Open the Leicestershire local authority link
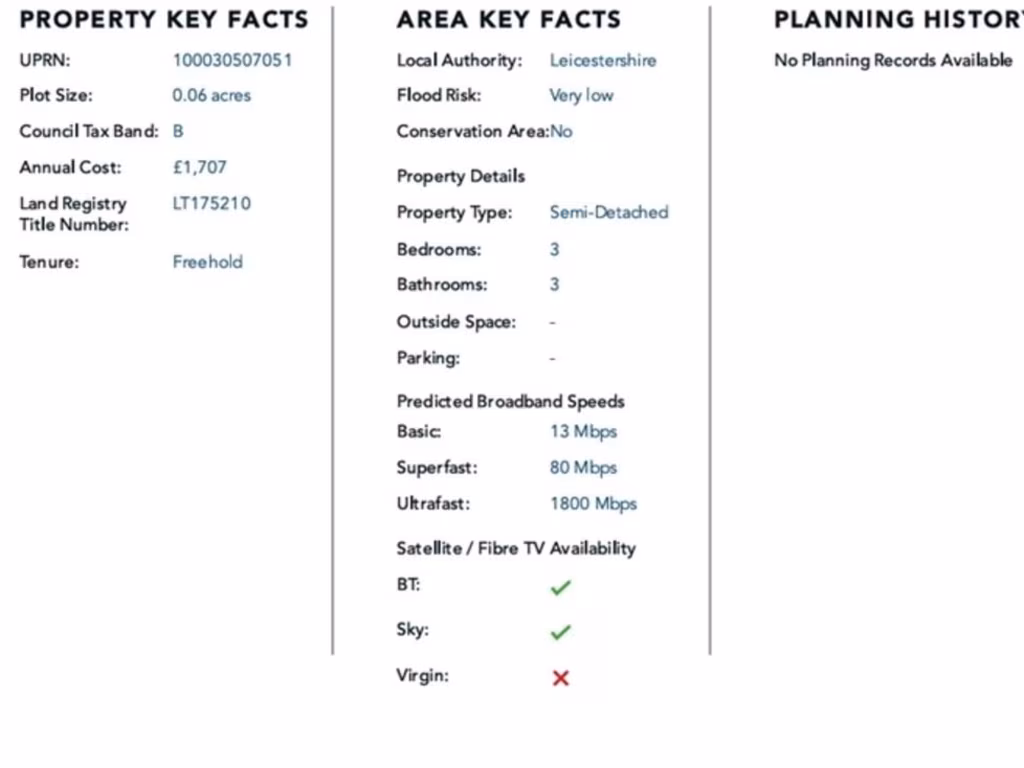This screenshot has width=1024, height=768. pos(603,60)
